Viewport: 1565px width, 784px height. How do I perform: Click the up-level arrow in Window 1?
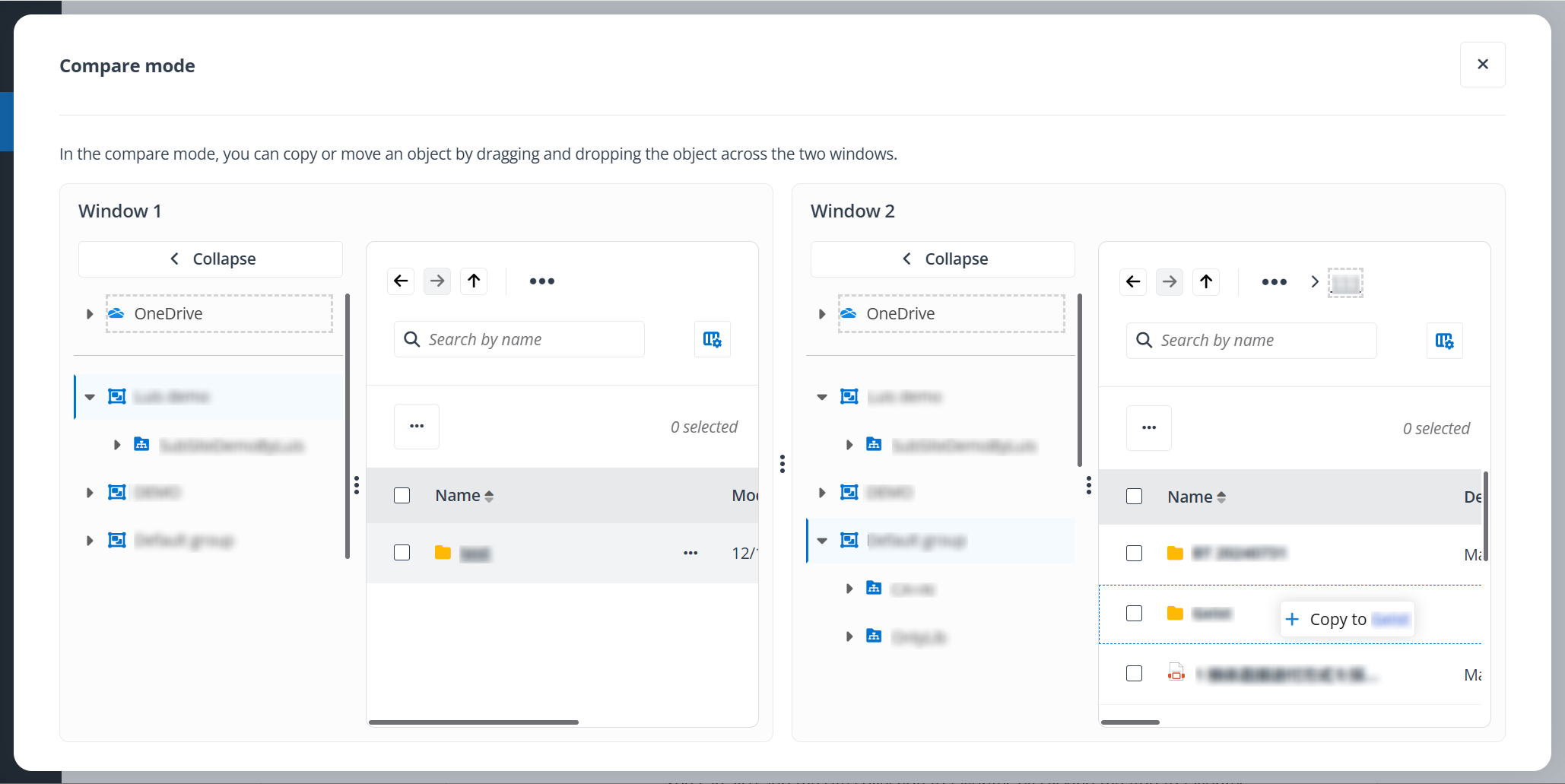[474, 281]
